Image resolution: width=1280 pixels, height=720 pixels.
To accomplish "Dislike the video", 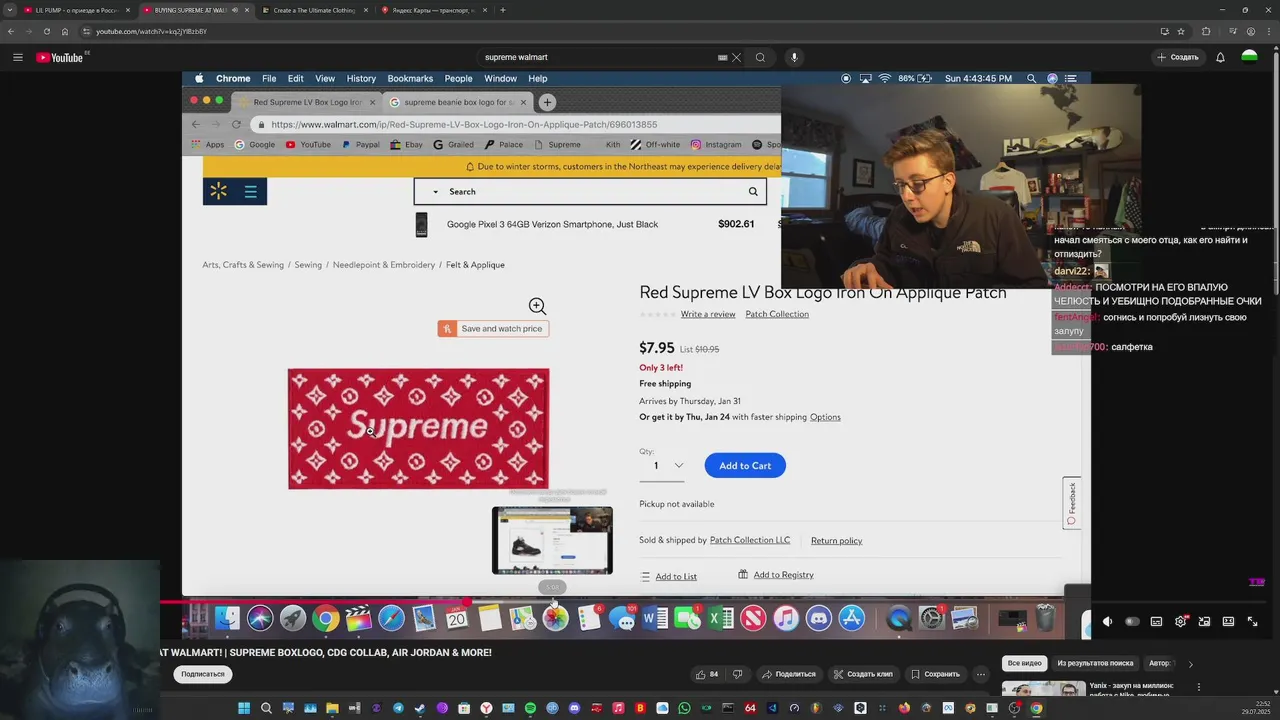I will (738, 674).
